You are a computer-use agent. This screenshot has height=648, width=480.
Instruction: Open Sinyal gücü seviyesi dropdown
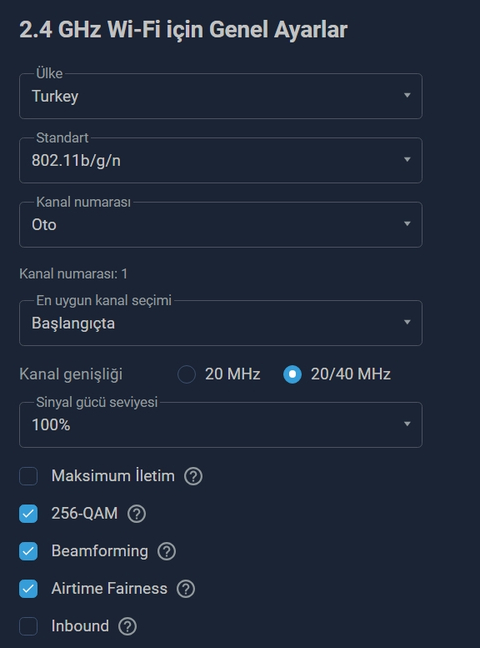221,424
